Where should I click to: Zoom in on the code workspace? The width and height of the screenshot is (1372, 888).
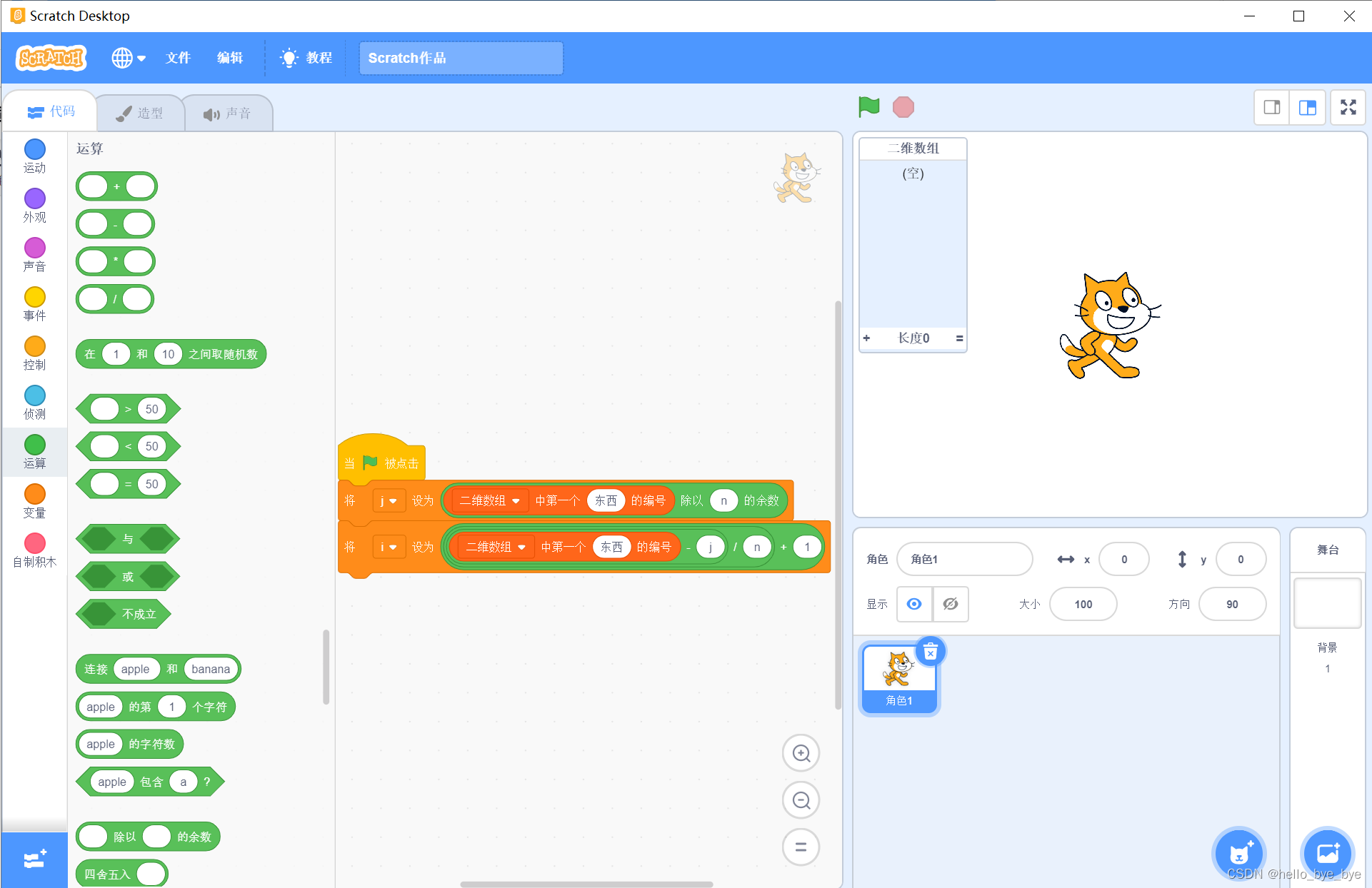[x=801, y=753]
